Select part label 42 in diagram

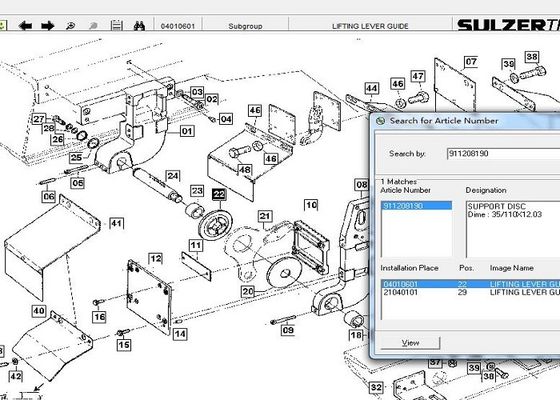click(x=15, y=376)
